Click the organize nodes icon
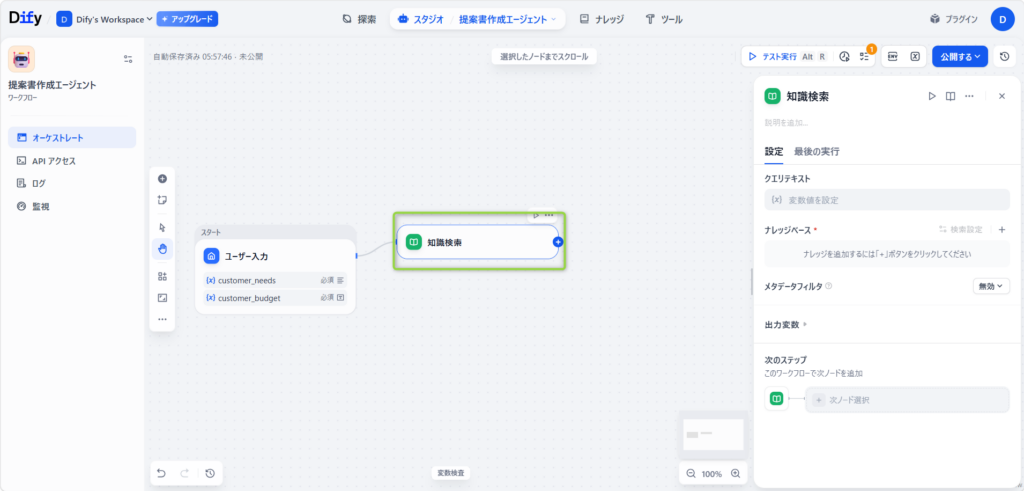Viewport: 1024px width, 491px height. click(x=162, y=276)
